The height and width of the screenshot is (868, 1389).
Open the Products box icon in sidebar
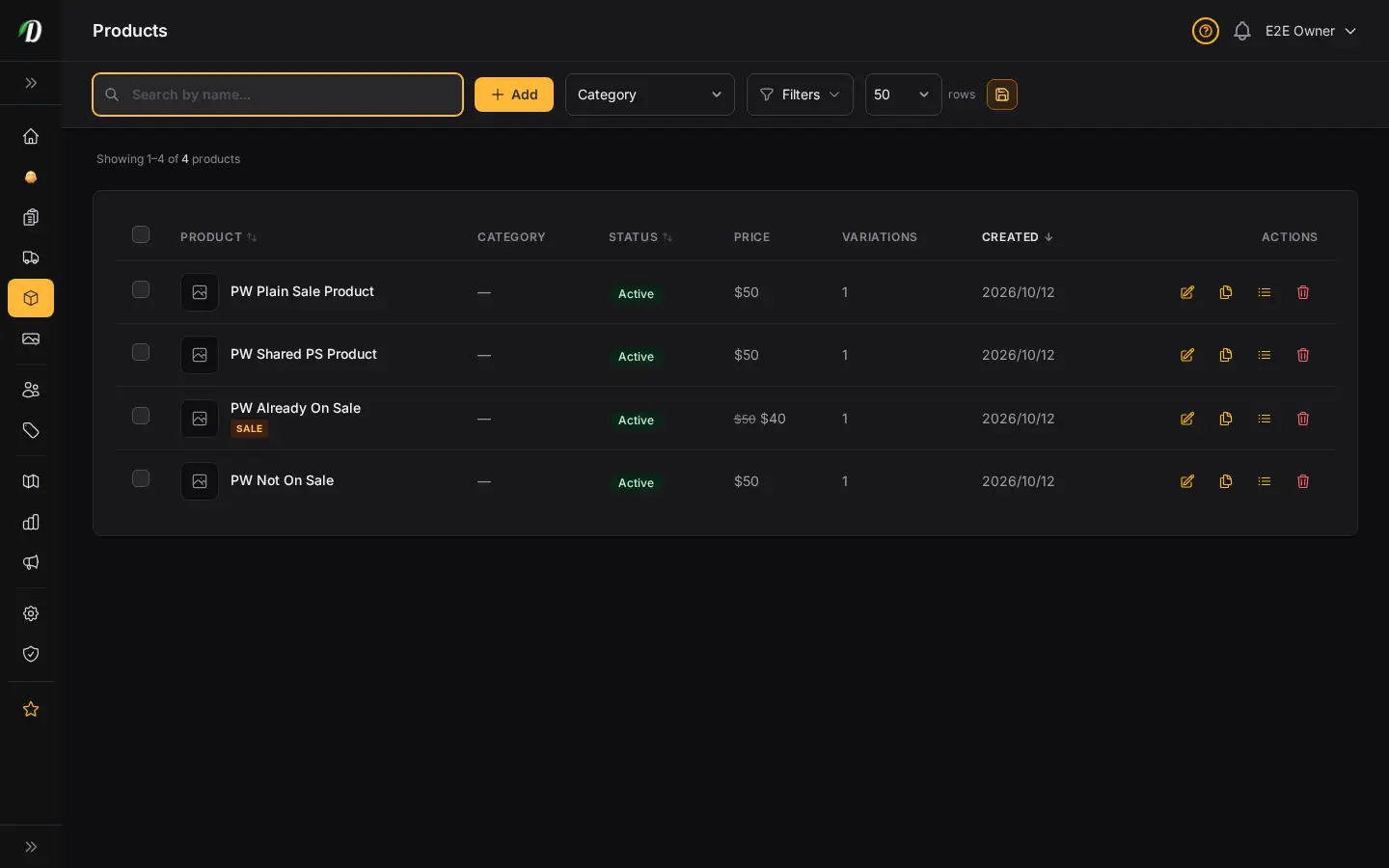(31, 298)
